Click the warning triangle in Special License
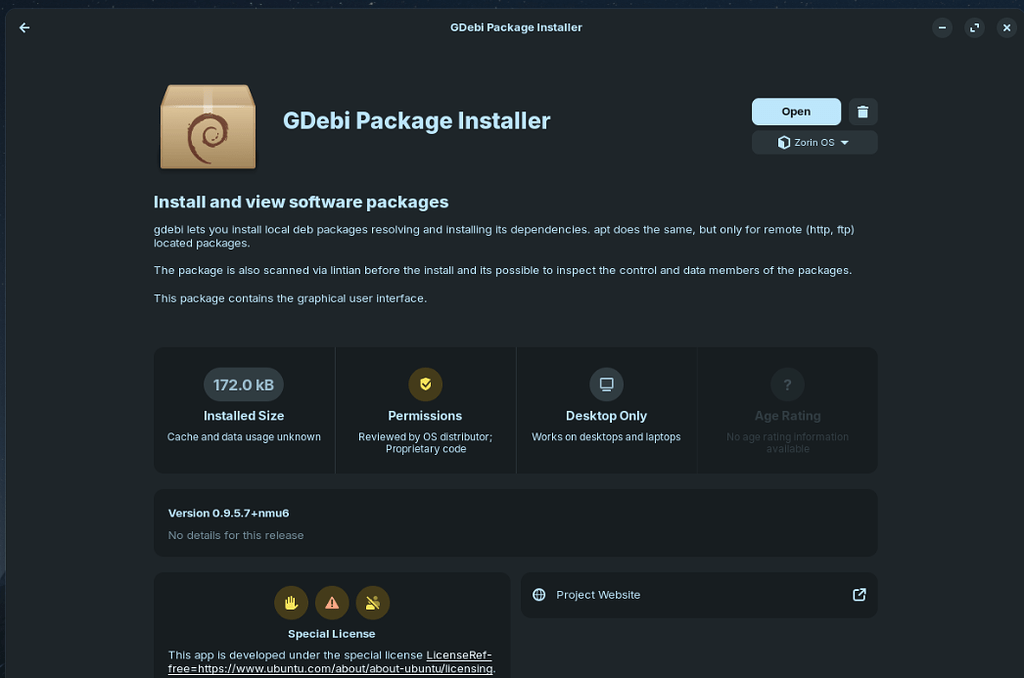This screenshot has width=1024, height=678. tap(331, 602)
